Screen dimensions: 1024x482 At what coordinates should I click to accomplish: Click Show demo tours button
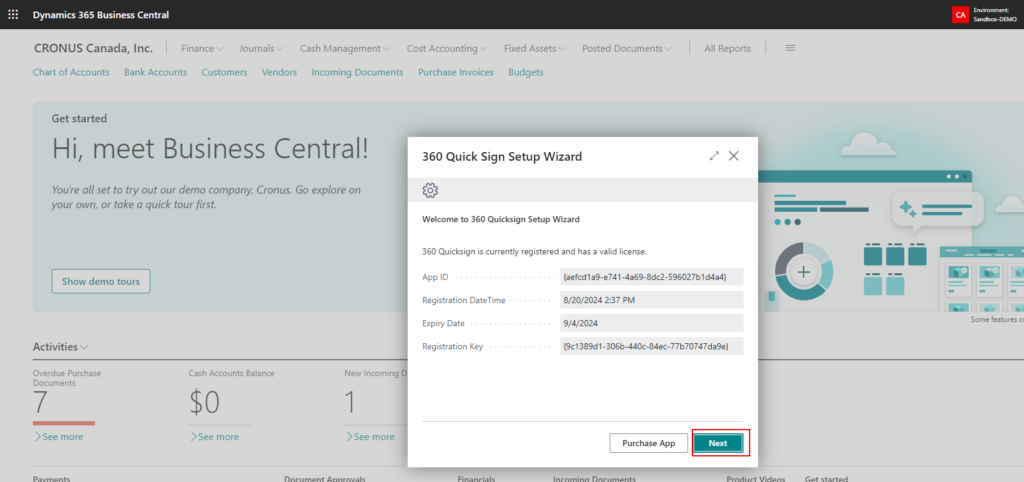(101, 281)
